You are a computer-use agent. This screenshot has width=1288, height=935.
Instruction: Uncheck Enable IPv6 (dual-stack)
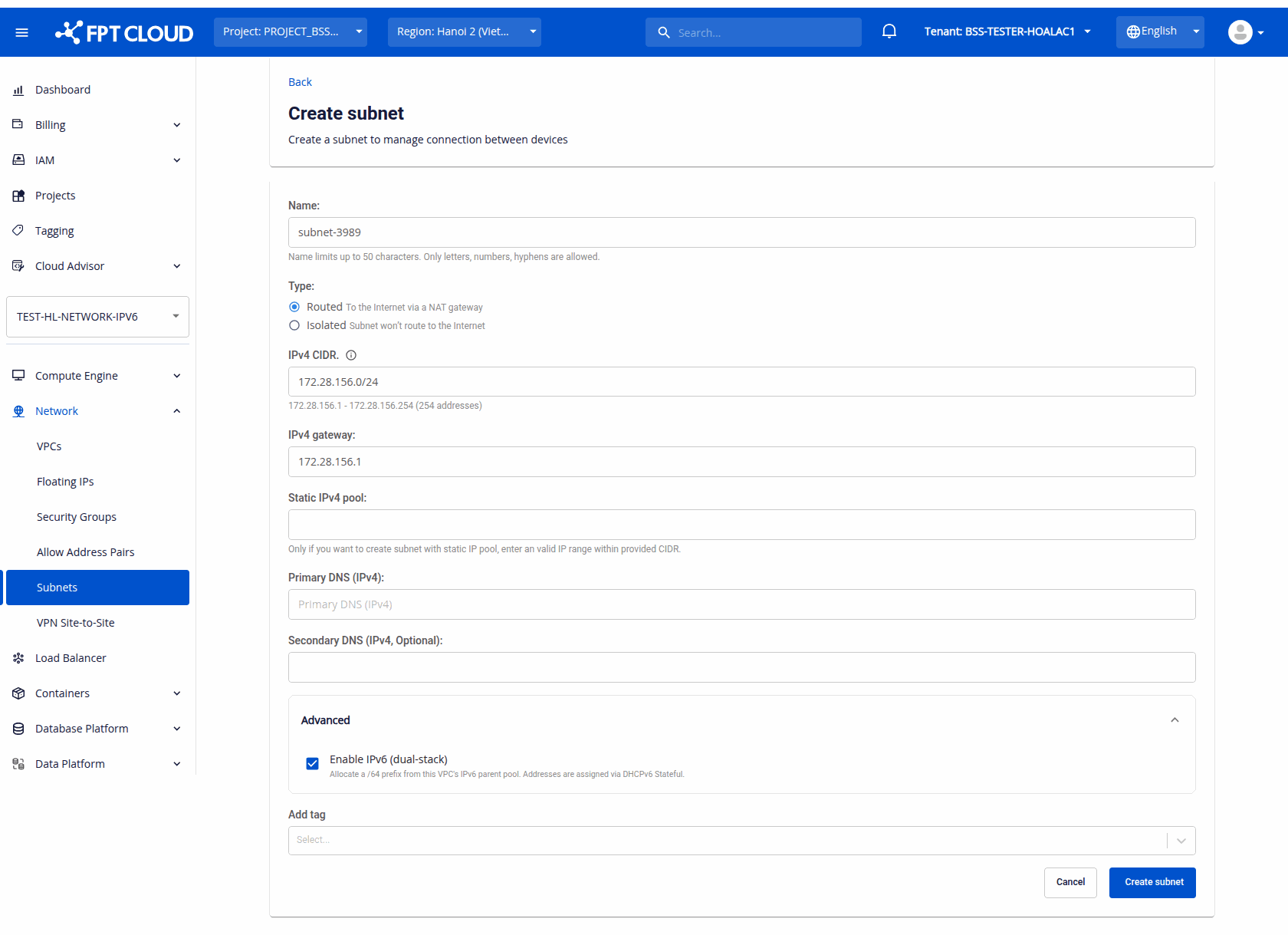[x=312, y=764]
